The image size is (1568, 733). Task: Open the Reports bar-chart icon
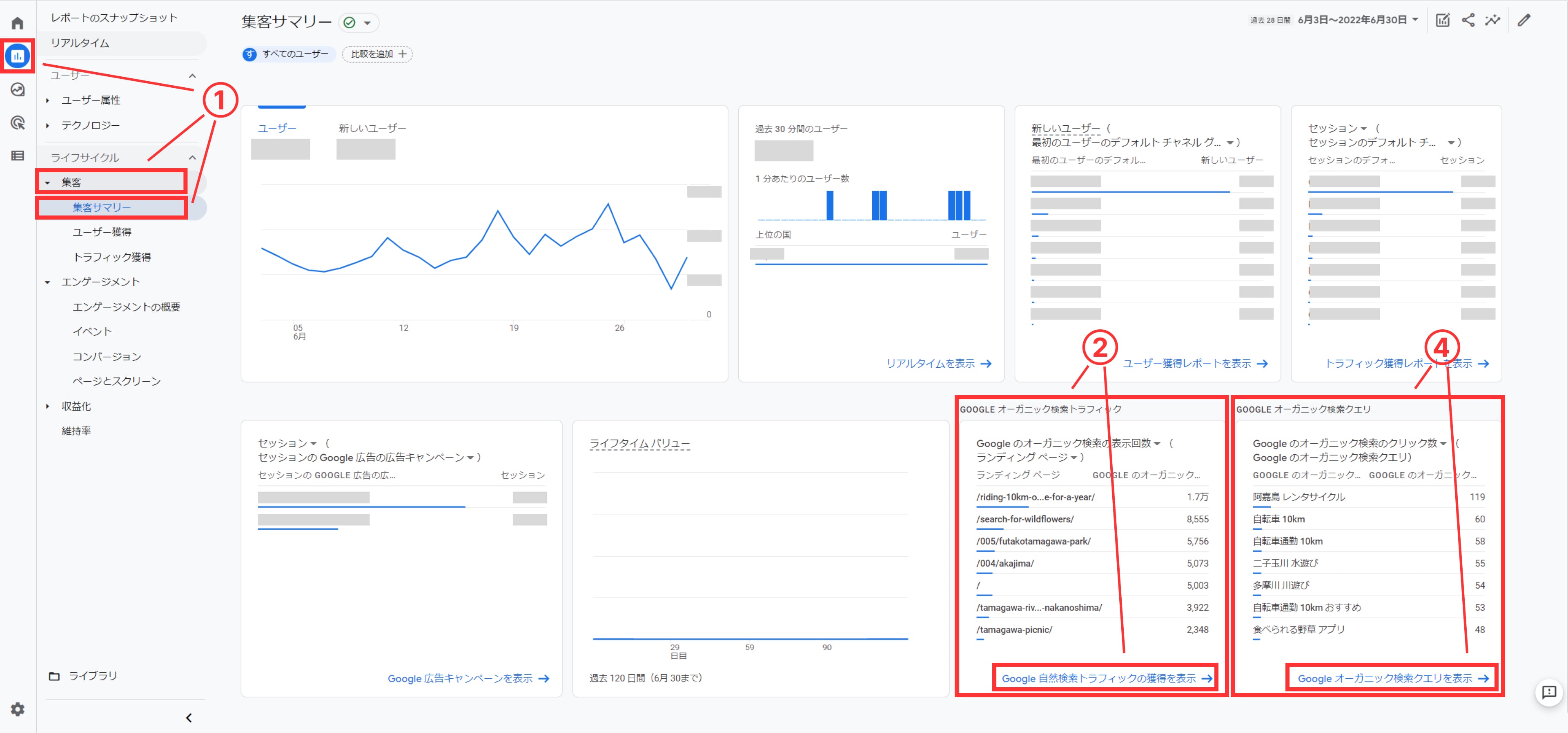18,56
